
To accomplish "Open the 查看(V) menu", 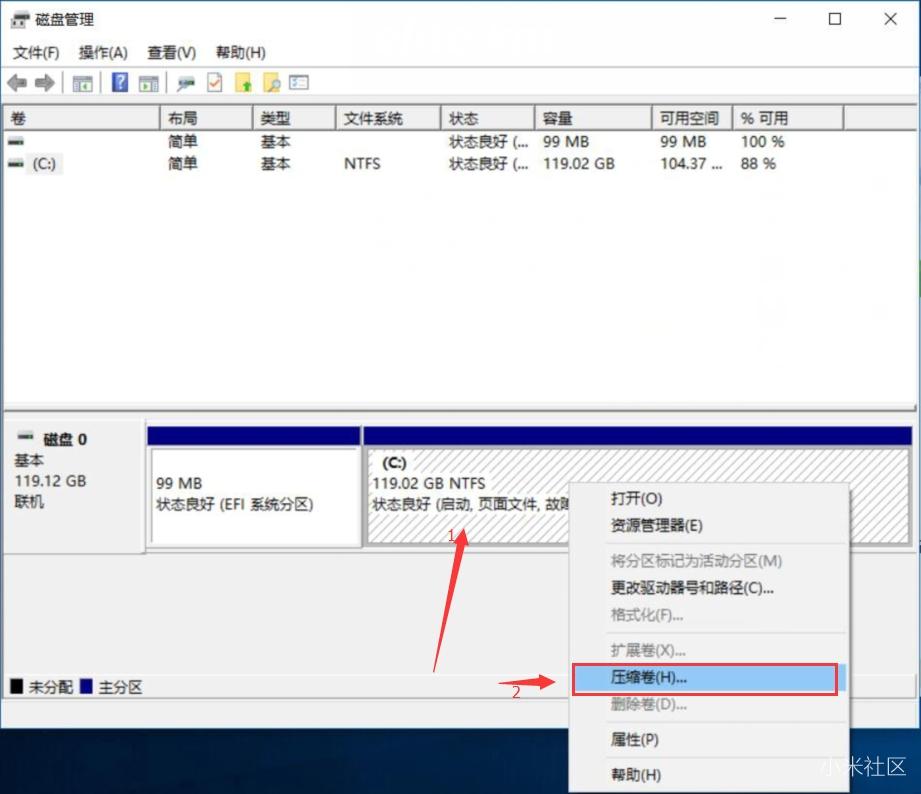I will (x=170, y=52).
